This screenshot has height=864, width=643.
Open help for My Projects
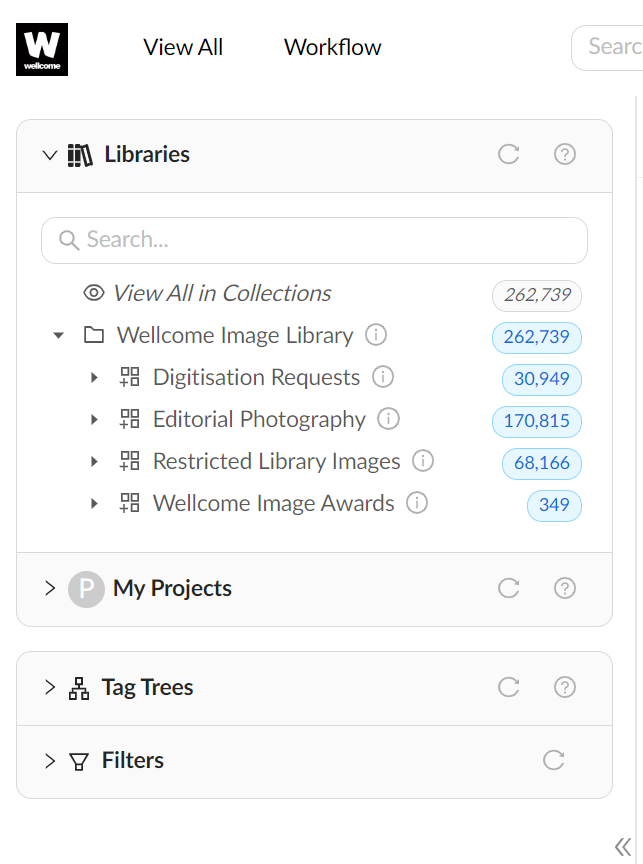[565, 588]
